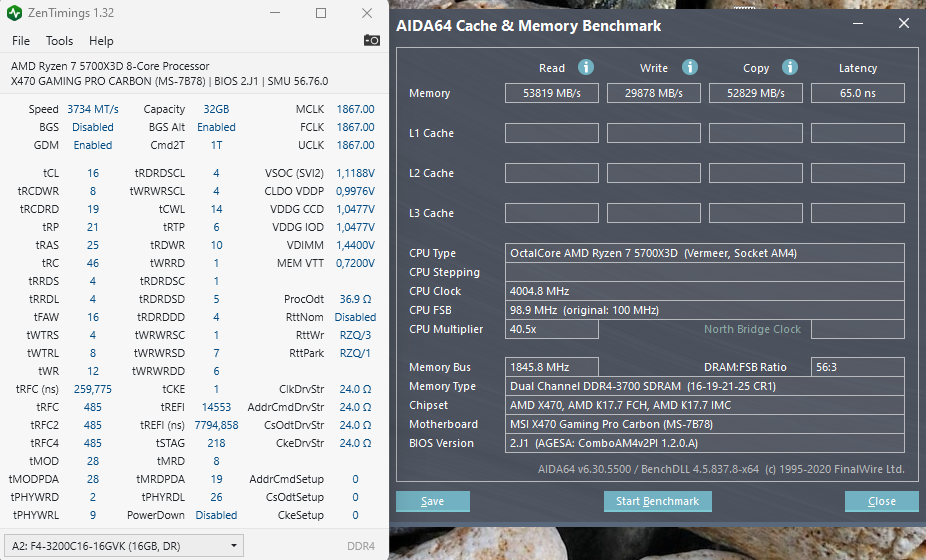Click the GDM value Enabled
Image resolution: width=926 pixels, height=560 pixels.
(x=93, y=145)
